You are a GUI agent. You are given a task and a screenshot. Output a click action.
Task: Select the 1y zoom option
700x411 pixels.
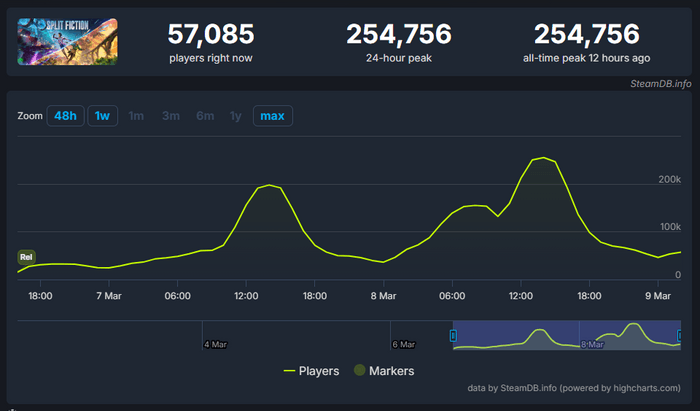tap(235, 116)
